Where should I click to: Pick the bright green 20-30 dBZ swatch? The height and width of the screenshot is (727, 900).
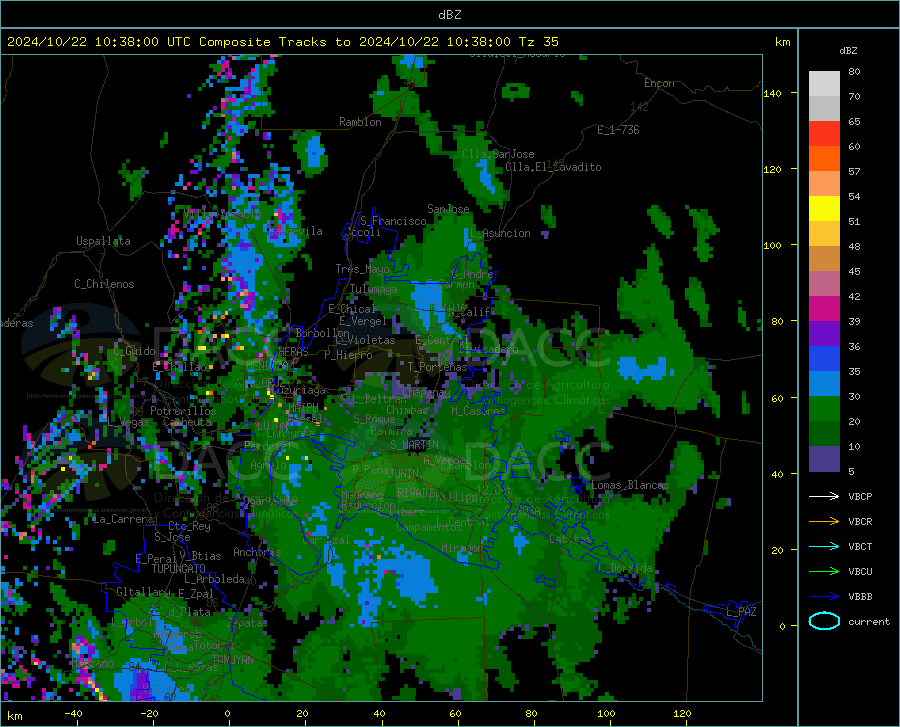824,409
